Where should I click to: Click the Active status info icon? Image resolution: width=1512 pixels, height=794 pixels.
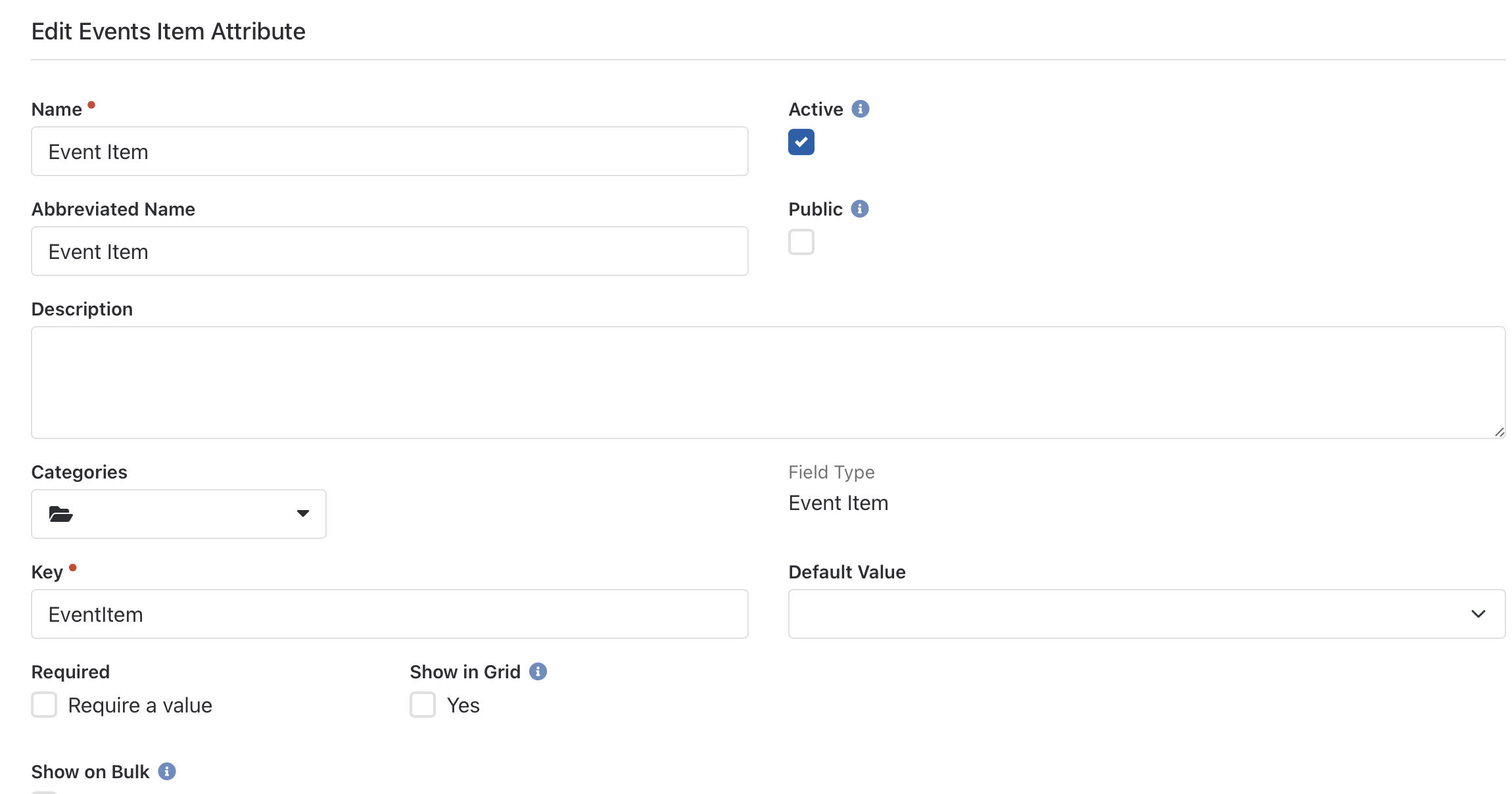click(860, 109)
